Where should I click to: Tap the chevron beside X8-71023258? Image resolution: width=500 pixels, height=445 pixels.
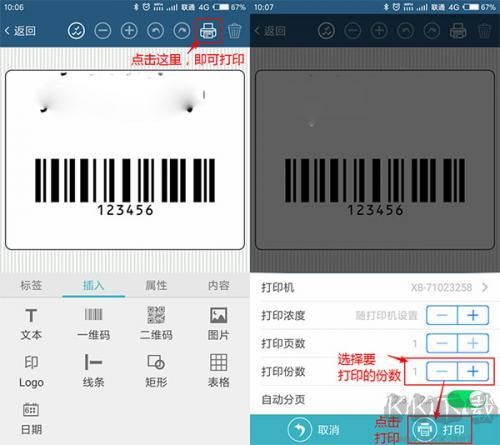[x=485, y=287]
